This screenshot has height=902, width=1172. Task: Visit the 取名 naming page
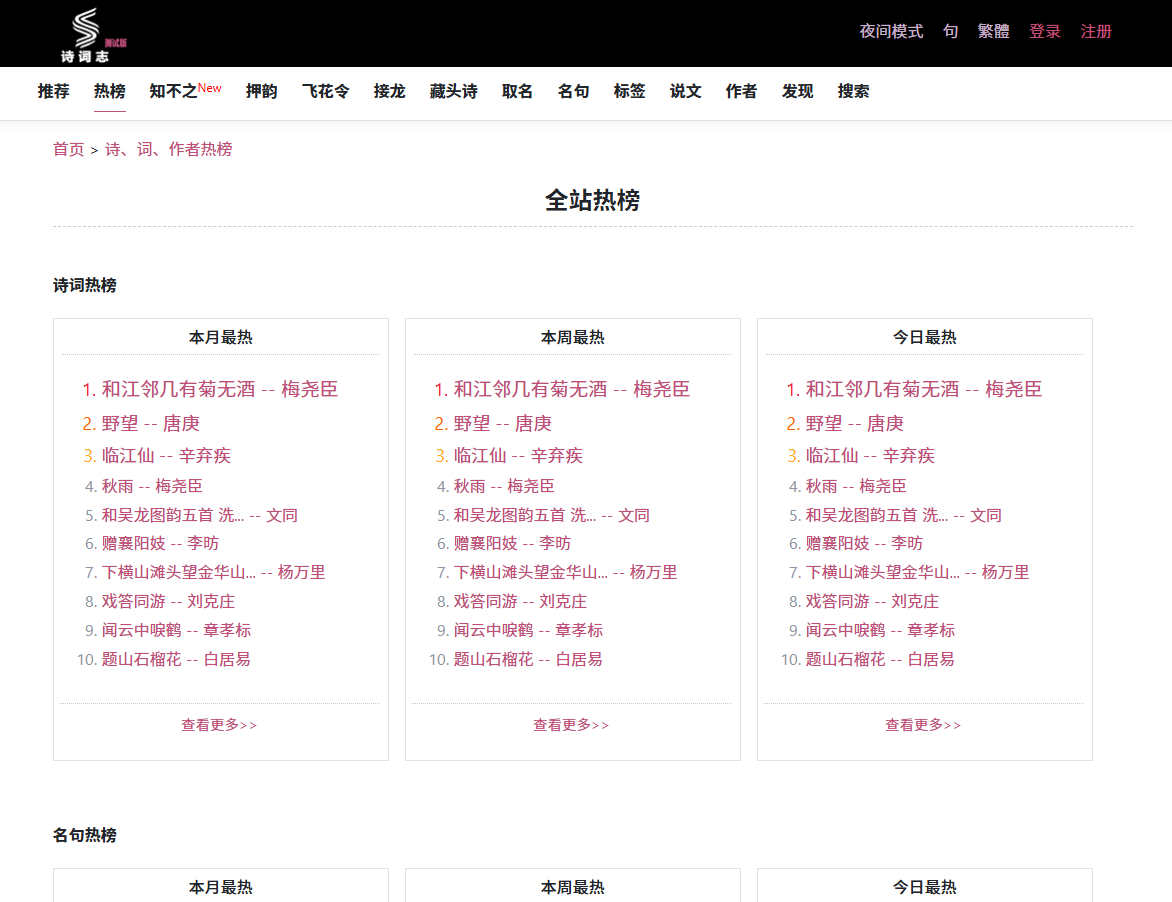pos(516,91)
